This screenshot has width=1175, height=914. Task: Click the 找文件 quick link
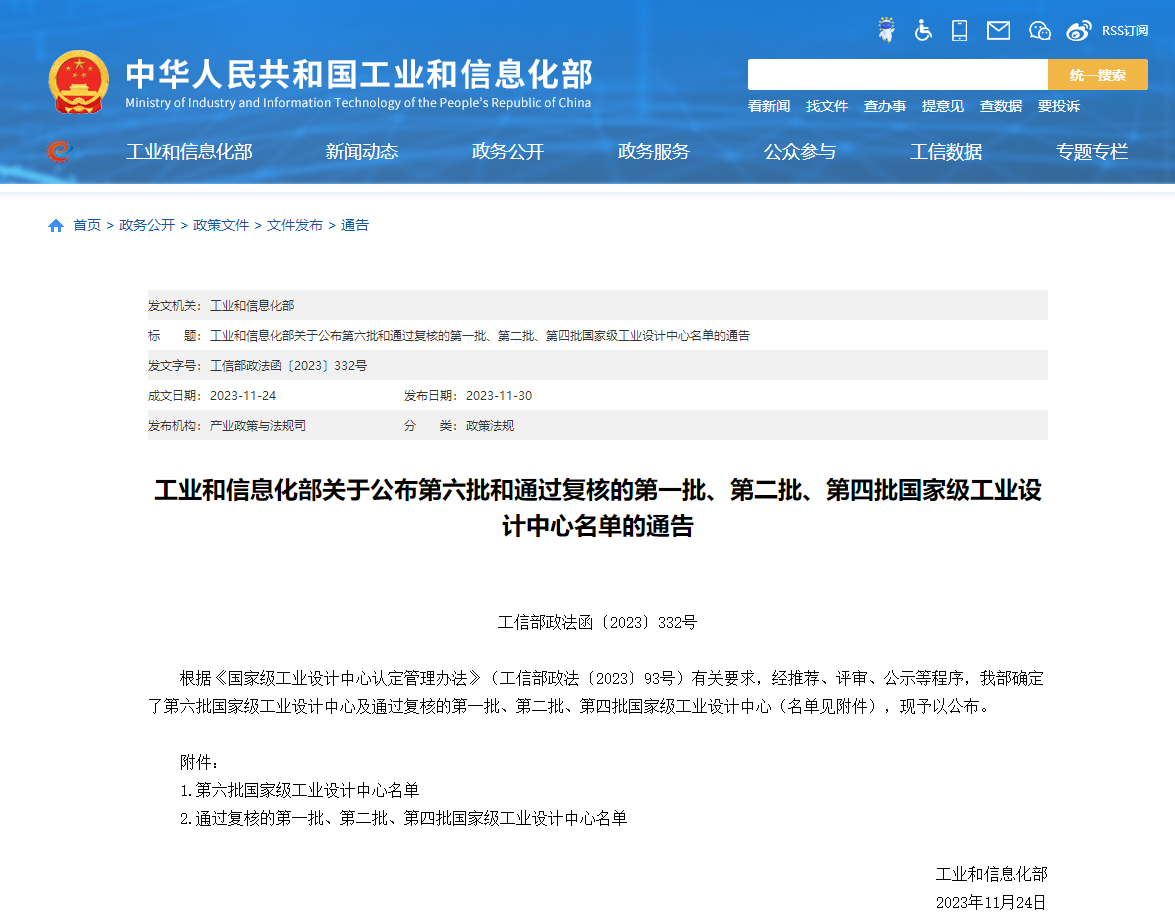(x=827, y=106)
